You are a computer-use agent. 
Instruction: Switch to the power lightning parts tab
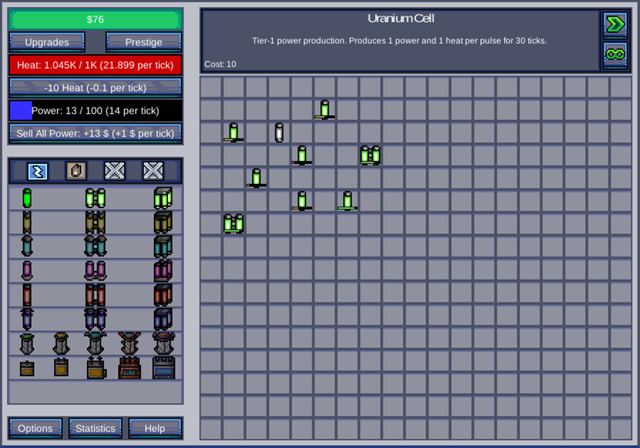38,171
